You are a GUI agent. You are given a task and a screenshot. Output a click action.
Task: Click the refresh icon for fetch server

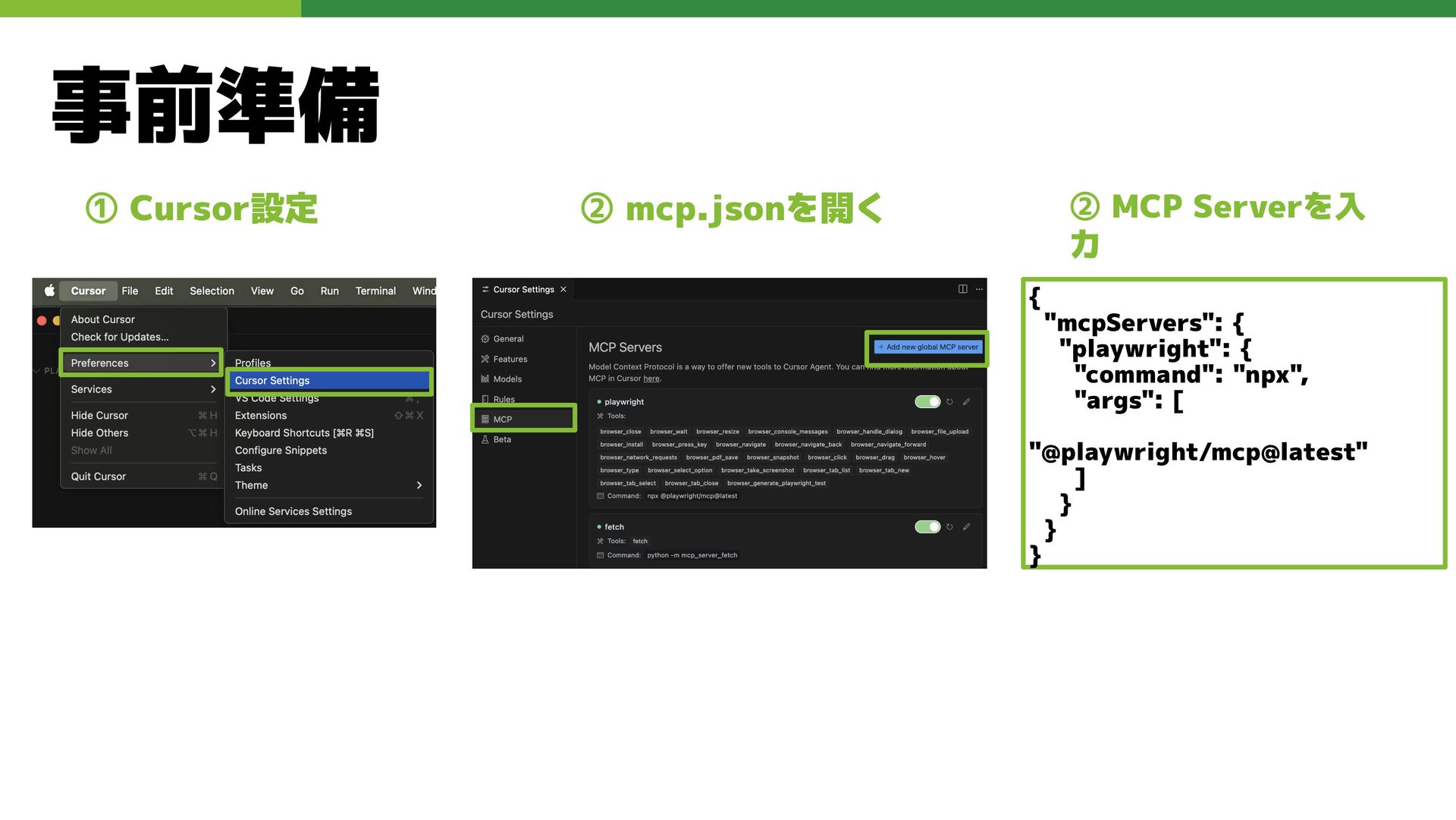point(949,527)
